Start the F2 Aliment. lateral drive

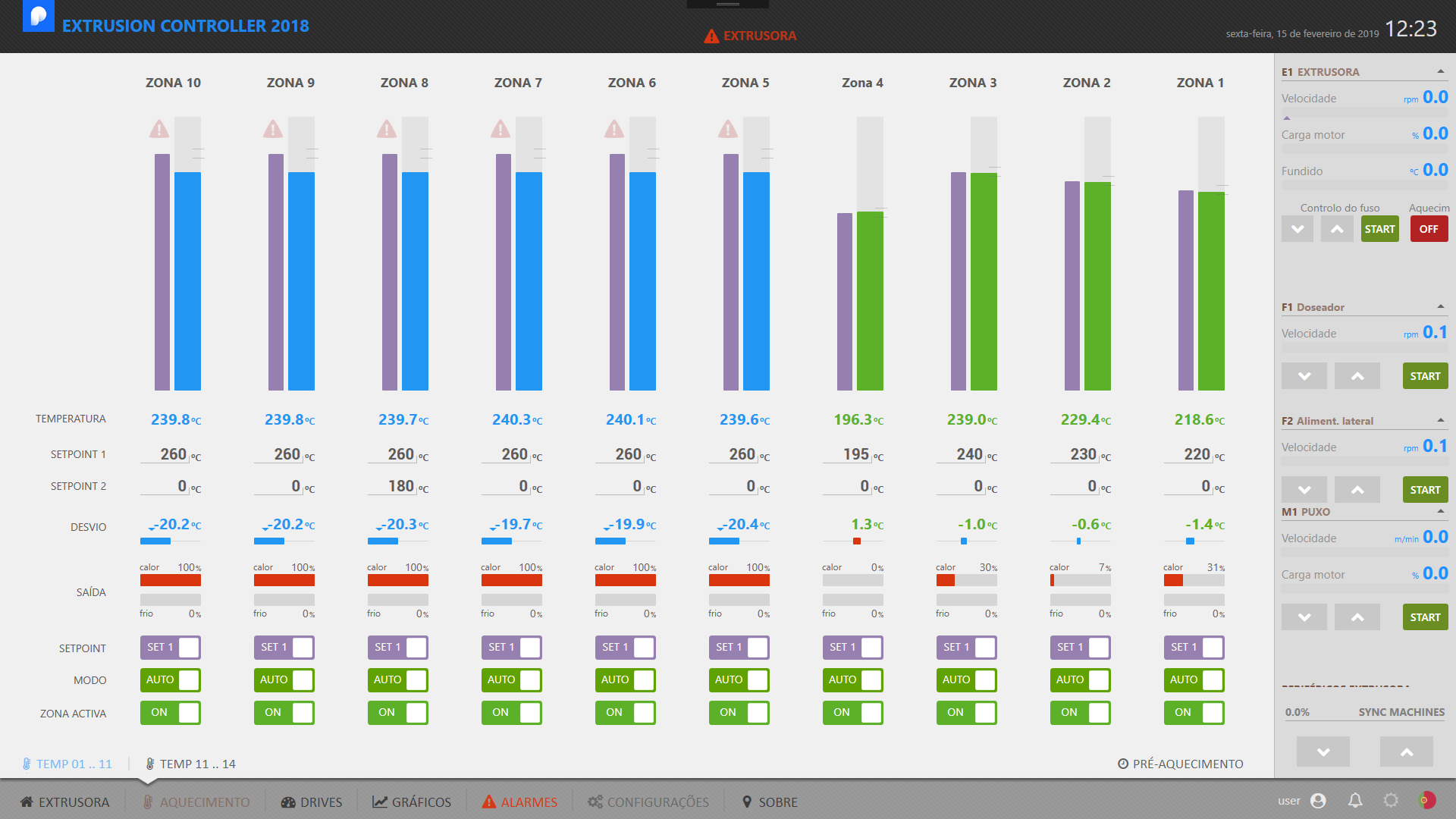tap(1425, 490)
